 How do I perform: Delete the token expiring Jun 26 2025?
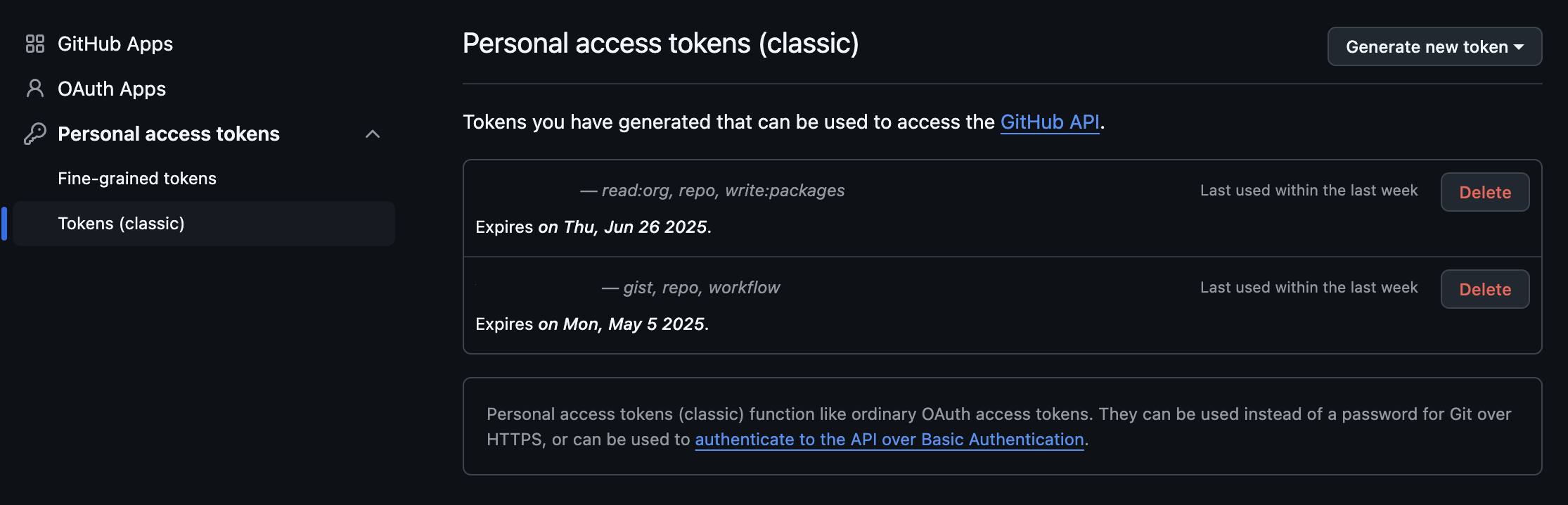pyautogui.click(x=1484, y=192)
